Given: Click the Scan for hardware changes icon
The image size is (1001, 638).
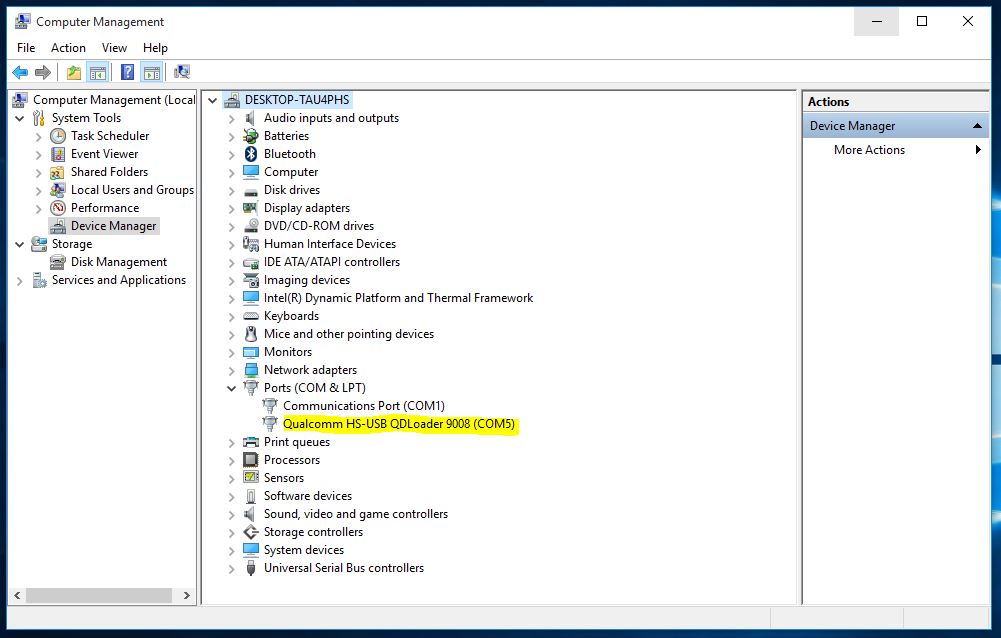Looking at the screenshot, I should [182, 72].
